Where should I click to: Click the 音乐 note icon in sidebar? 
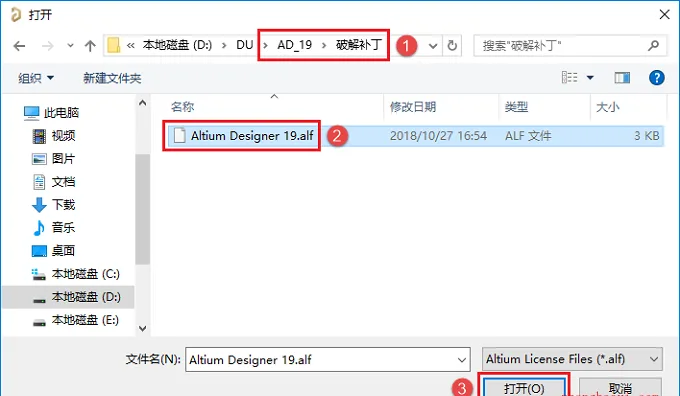(x=39, y=228)
